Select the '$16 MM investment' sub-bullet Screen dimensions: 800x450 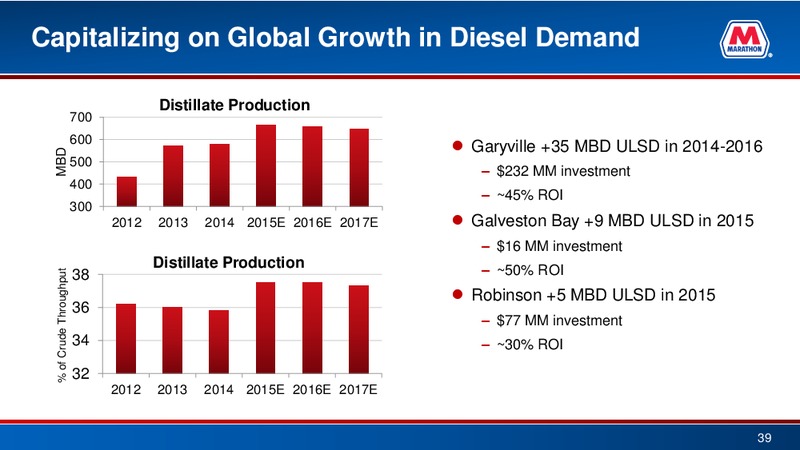(x=559, y=246)
